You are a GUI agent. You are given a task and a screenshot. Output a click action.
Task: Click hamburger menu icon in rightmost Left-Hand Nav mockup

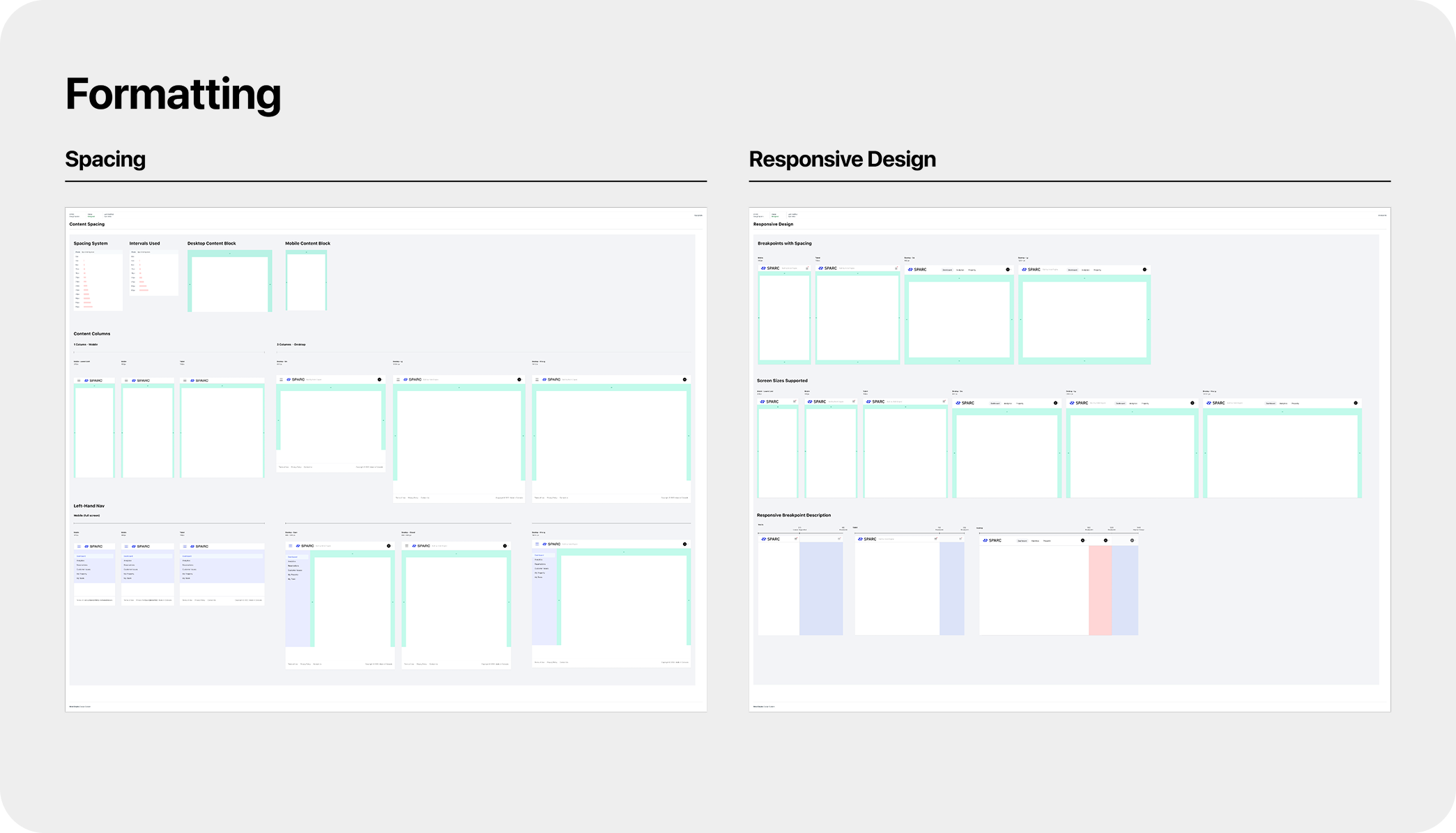(x=537, y=544)
